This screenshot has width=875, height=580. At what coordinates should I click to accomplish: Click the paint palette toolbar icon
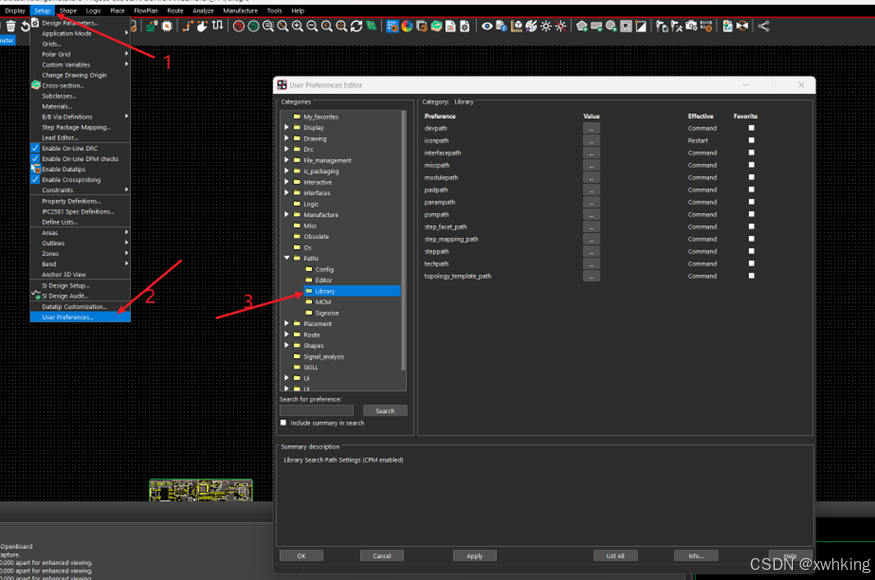(531, 26)
